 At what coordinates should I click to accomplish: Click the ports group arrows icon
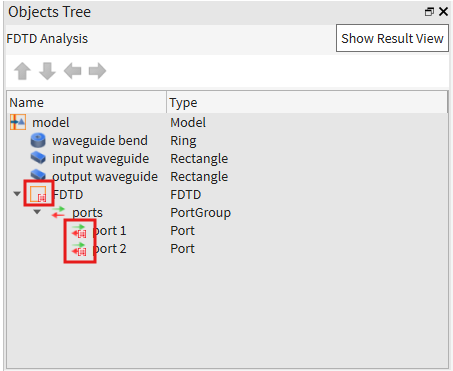click(58, 212)
